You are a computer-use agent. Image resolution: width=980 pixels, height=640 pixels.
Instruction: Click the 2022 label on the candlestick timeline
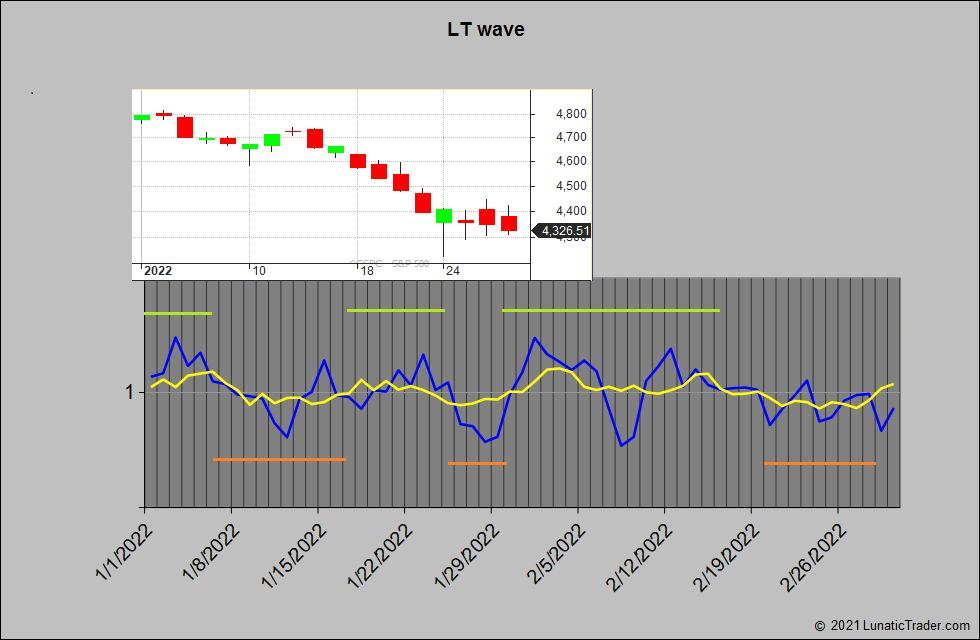coord(158,270)
